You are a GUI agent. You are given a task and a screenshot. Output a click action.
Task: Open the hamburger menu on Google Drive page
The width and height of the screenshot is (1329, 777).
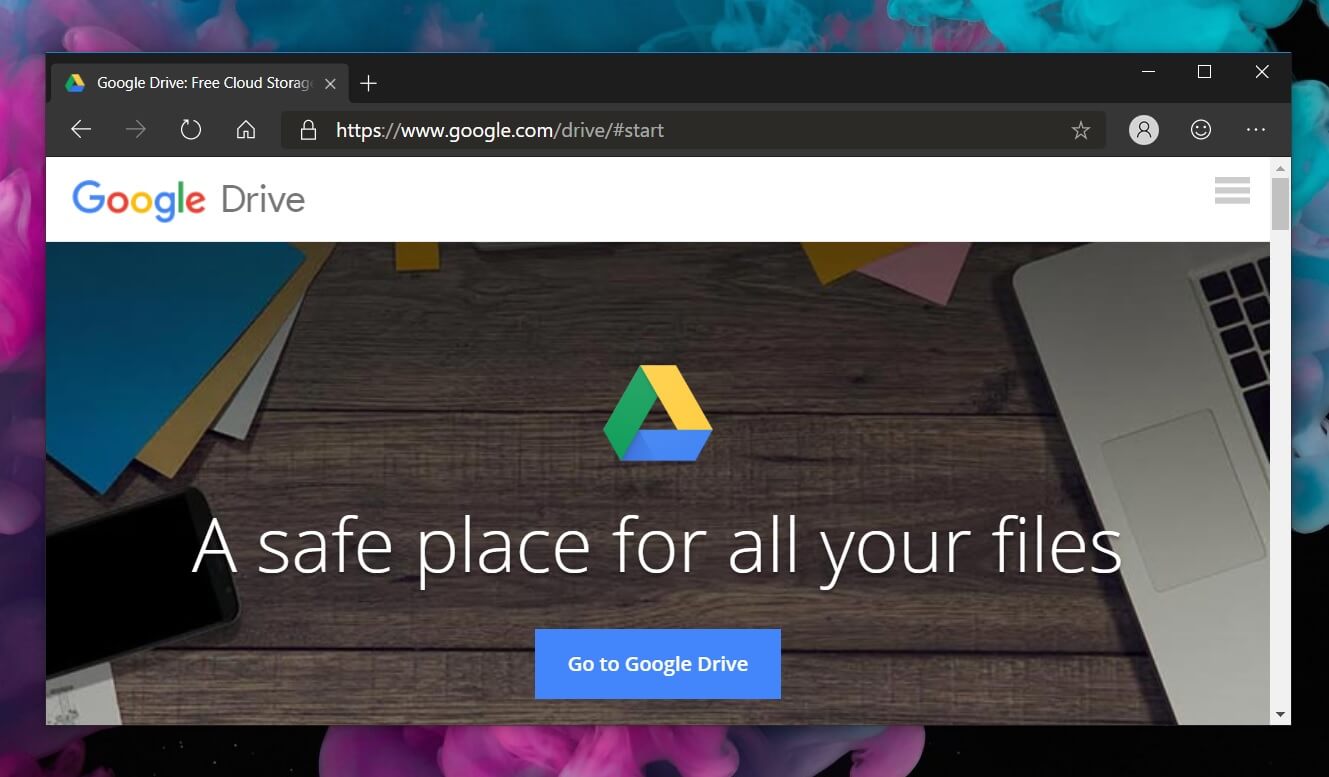pos(1232,190)
